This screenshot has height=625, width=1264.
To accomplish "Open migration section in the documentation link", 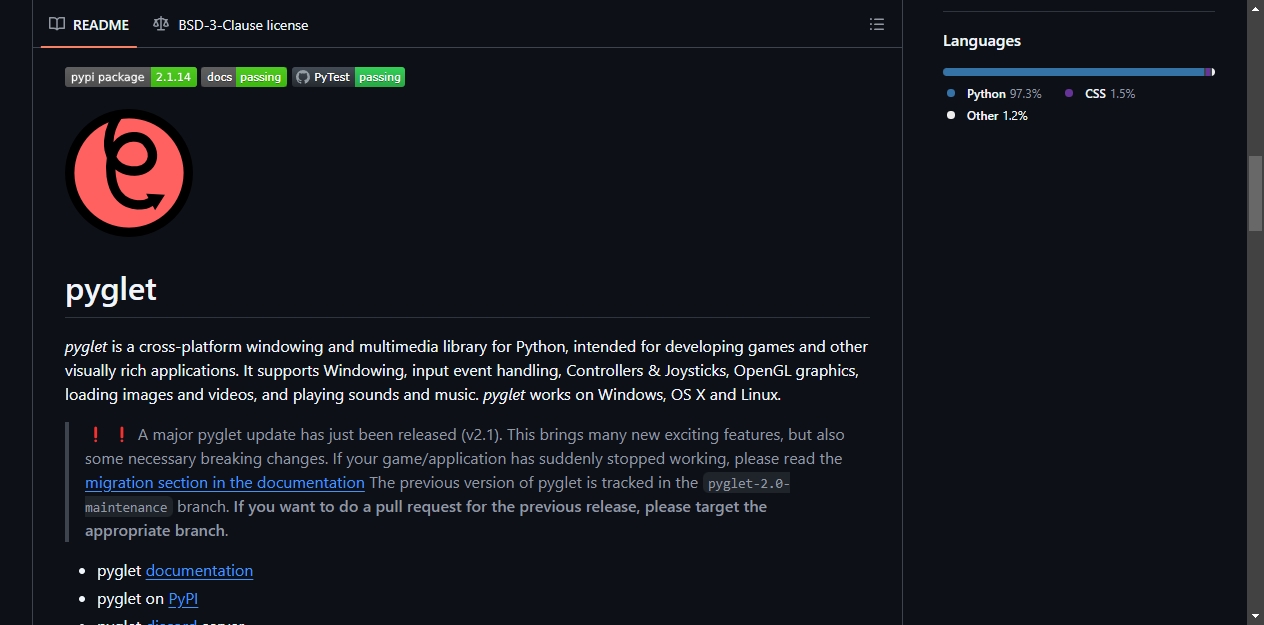I will (225, 482).
